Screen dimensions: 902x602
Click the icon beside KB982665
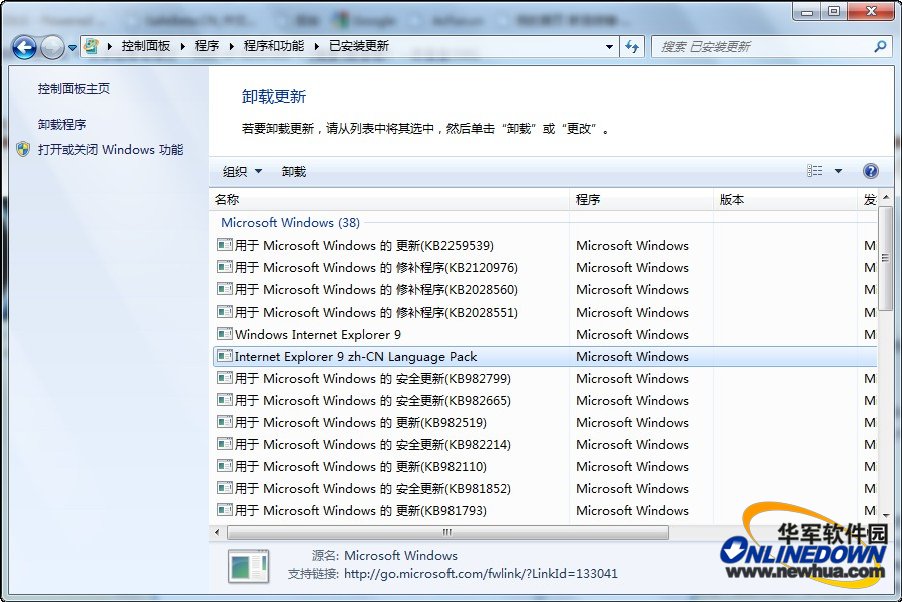click(x=225, y=400)
